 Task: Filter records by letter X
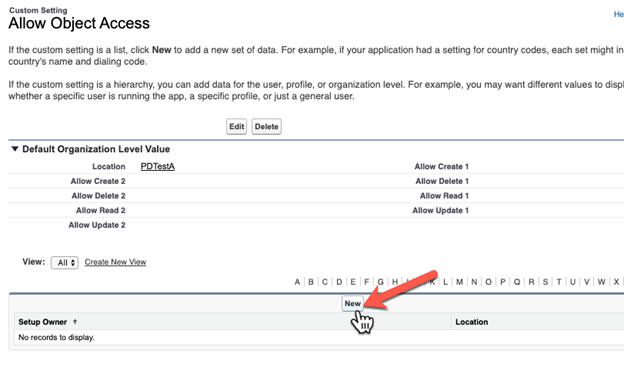(x=616, y=282)
